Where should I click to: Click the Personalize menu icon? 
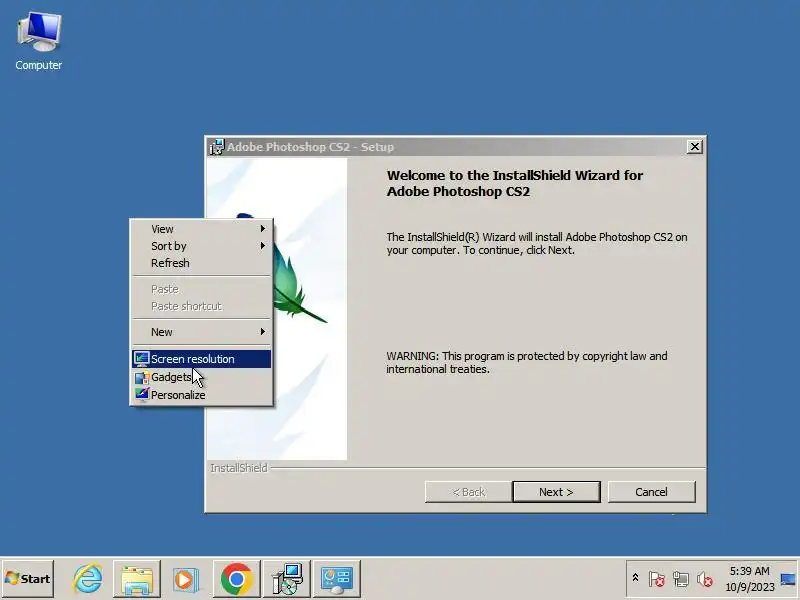coord(142,394)
